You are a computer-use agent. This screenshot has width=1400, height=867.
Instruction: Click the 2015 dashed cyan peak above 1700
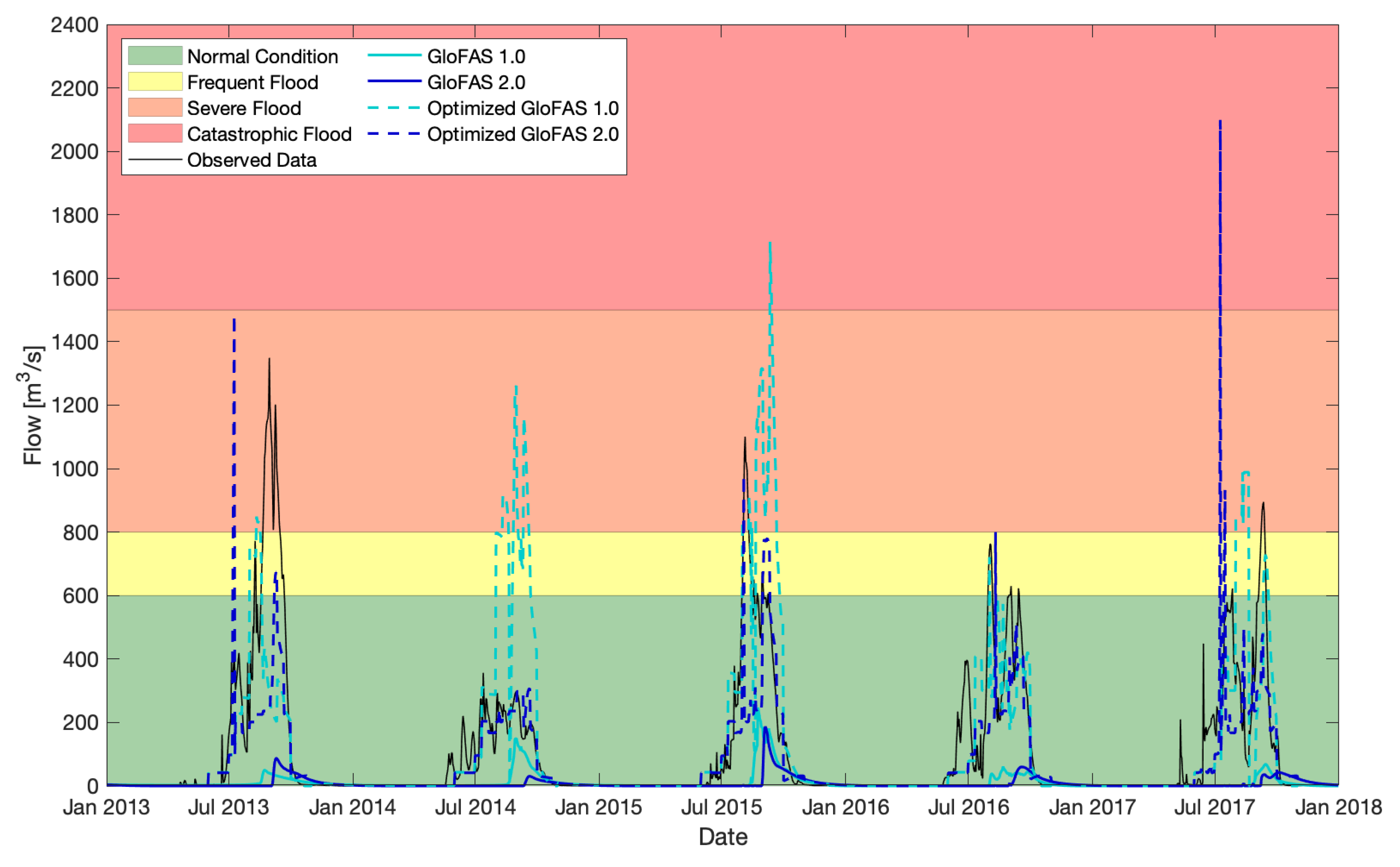[770, 244]
